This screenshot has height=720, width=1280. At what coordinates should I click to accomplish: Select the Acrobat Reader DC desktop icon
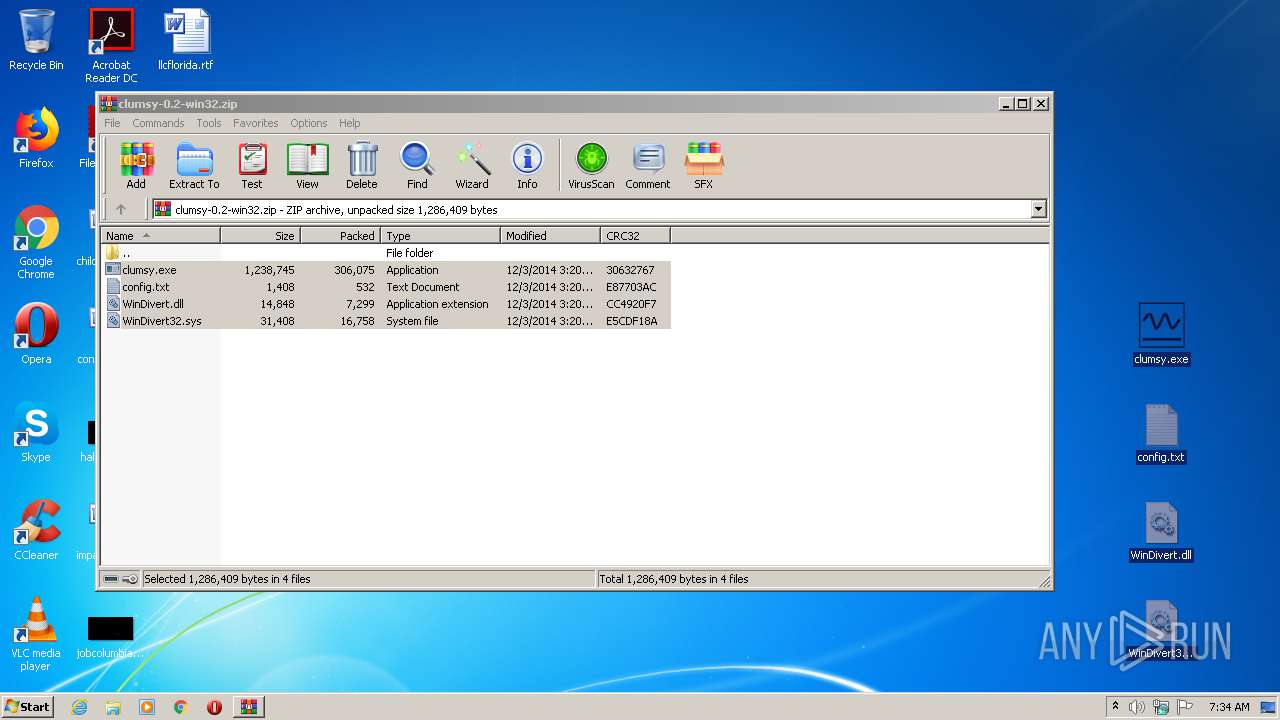click(x=111, y=46)
